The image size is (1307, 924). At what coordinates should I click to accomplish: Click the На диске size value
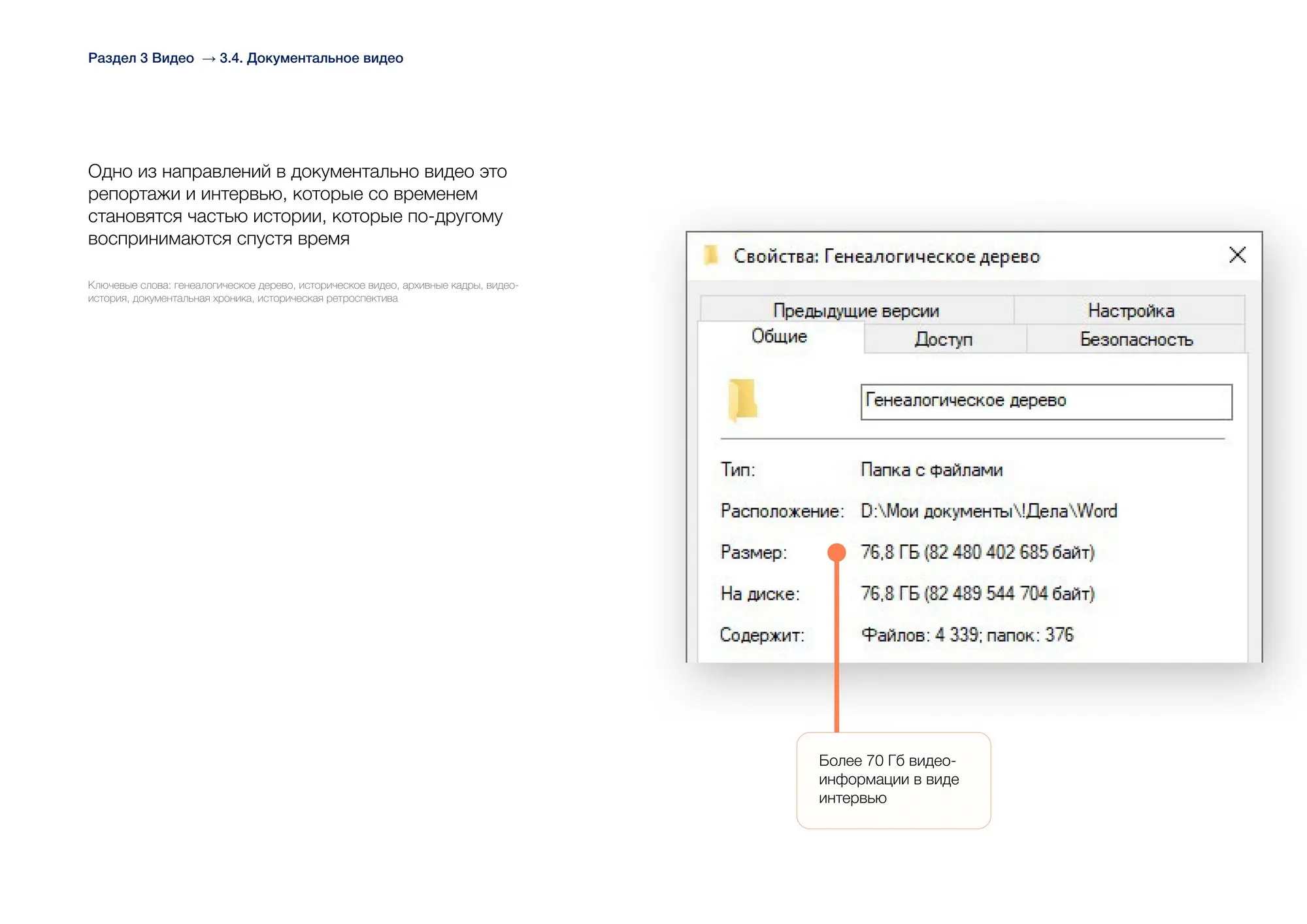(977, 593)
